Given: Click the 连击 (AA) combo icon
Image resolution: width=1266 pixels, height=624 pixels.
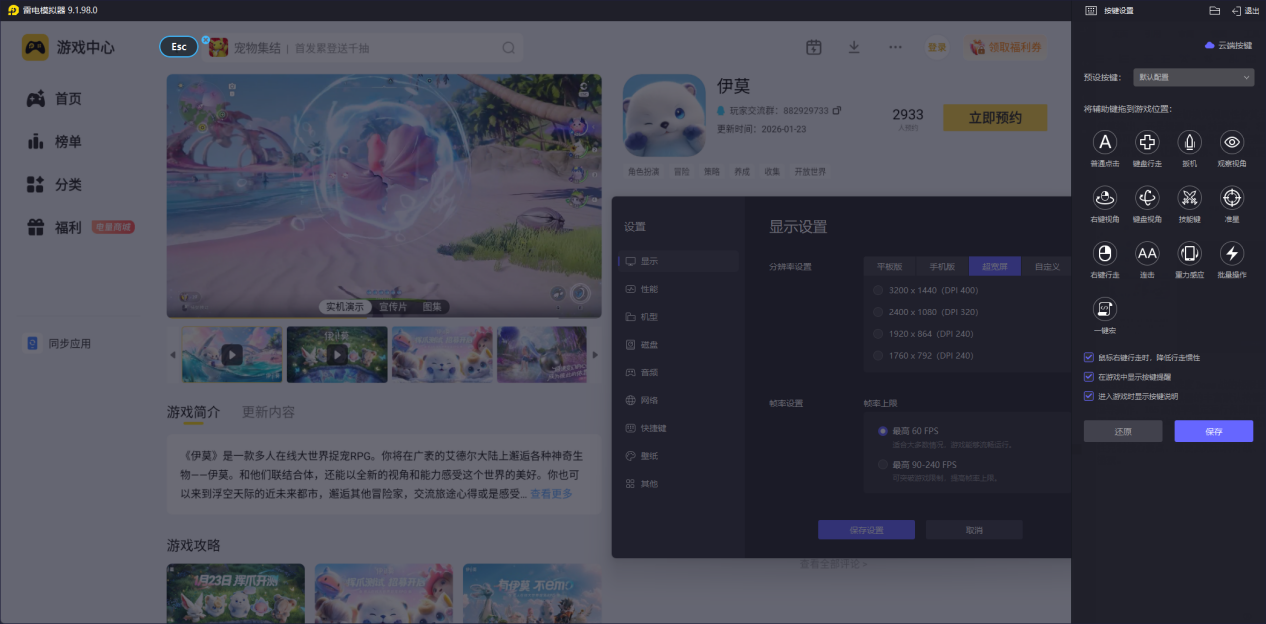Looking at the screenshot, I should coord(1147,254).
